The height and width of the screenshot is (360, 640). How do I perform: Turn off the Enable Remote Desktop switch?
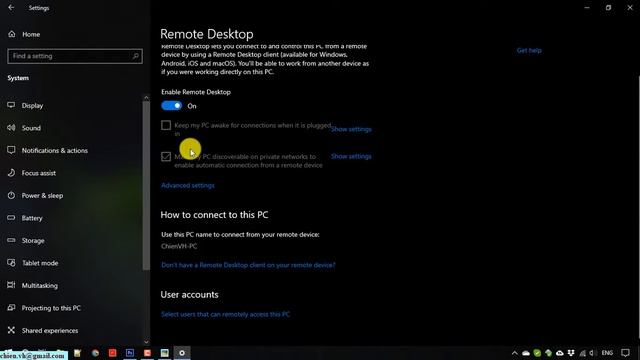(x=171, y=106)
